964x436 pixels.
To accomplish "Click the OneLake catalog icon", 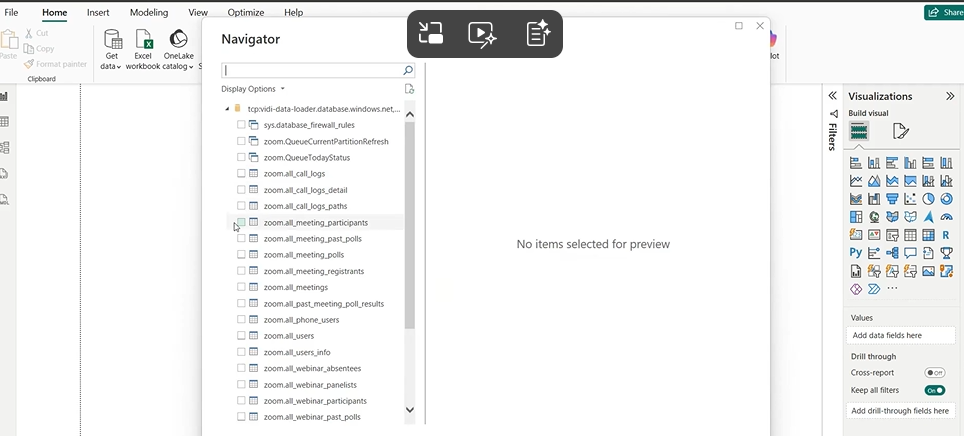I will [178, 47].
